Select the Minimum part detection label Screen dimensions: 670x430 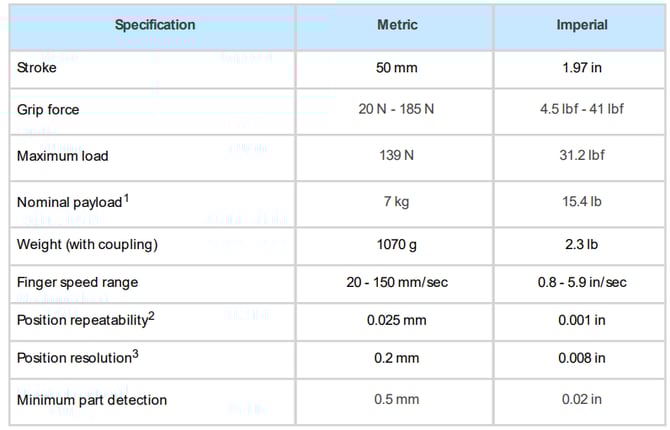coord(92,400)
